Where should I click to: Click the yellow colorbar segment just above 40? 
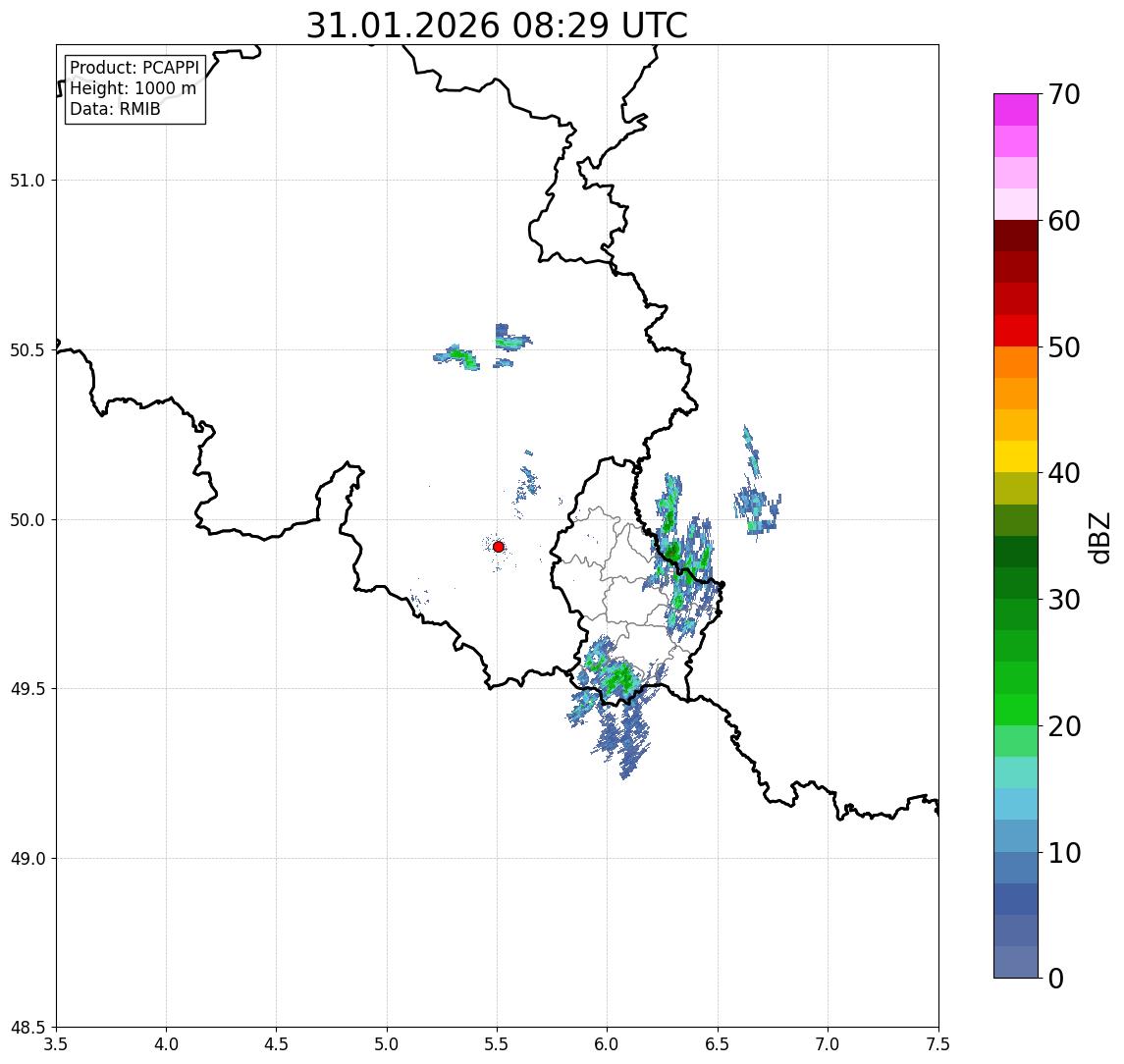1016,456
